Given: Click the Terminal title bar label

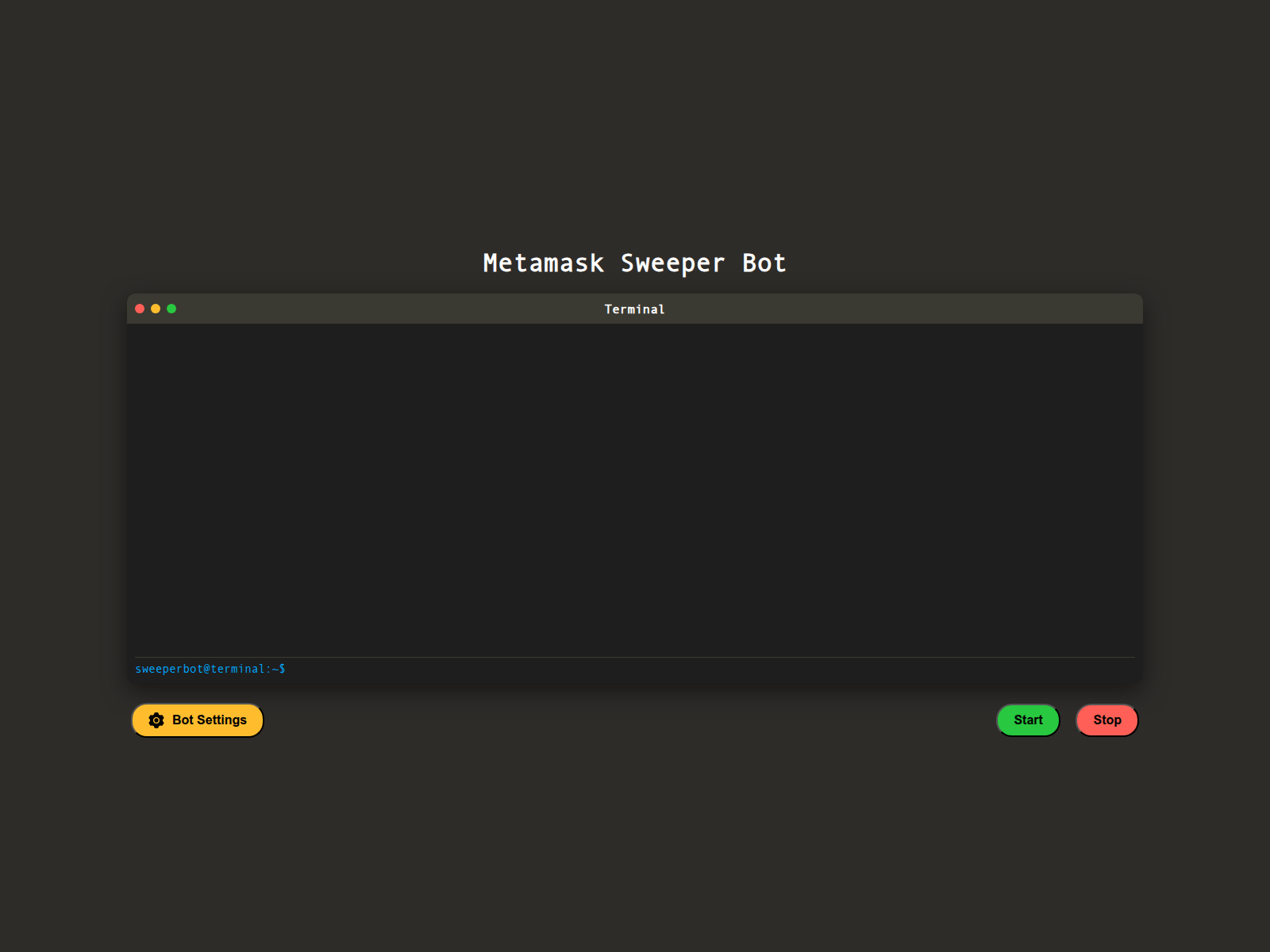Looking at the screenshot, I should coord(635,309).
